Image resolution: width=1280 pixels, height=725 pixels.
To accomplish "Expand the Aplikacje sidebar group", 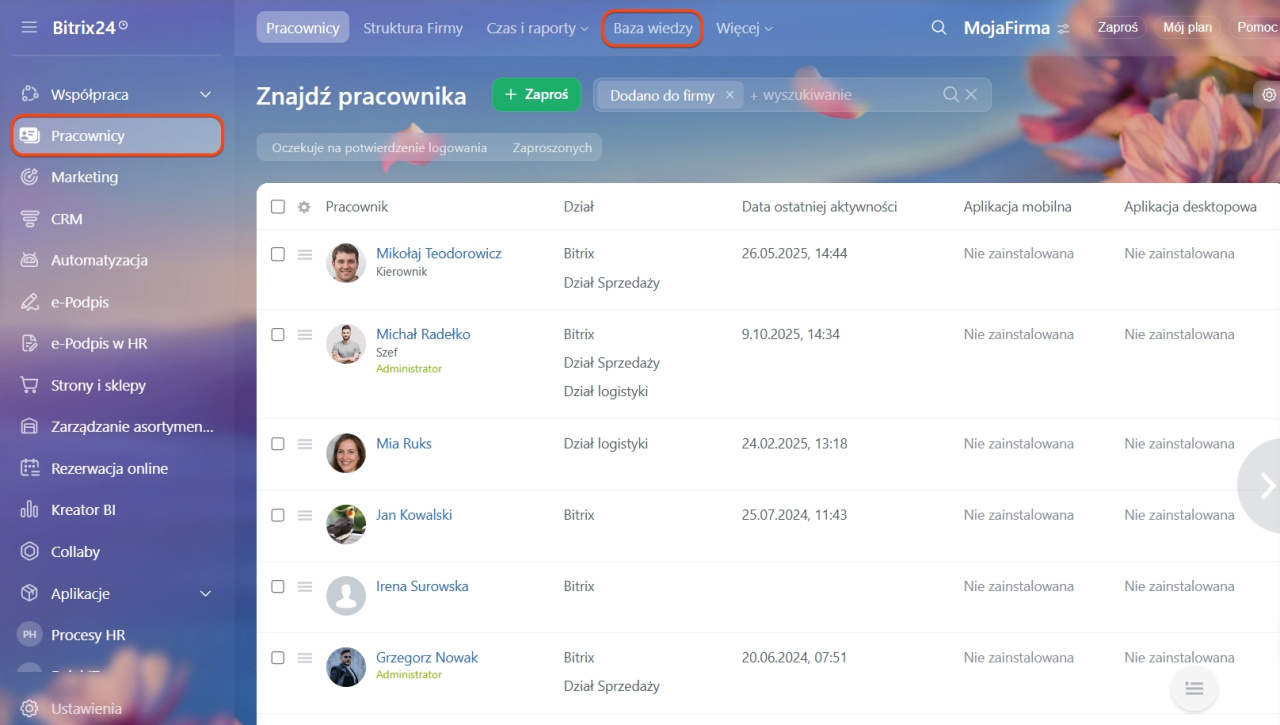I will tap(205, 594).
